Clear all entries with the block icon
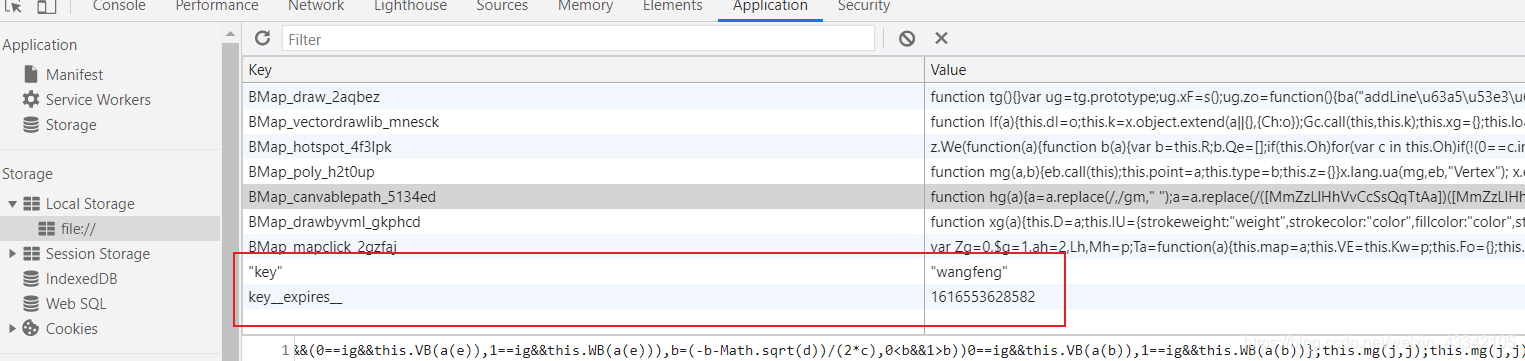This screenshot has height=361, width=1525. point(907,38)
